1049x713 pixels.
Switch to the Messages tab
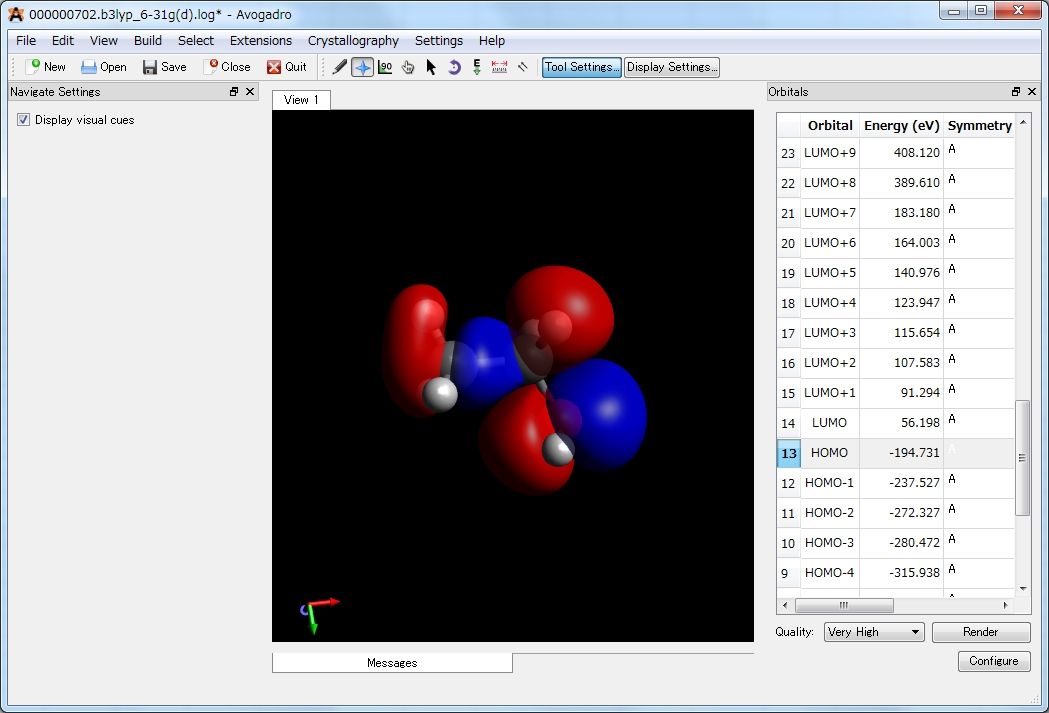click(x=391, y=662)
